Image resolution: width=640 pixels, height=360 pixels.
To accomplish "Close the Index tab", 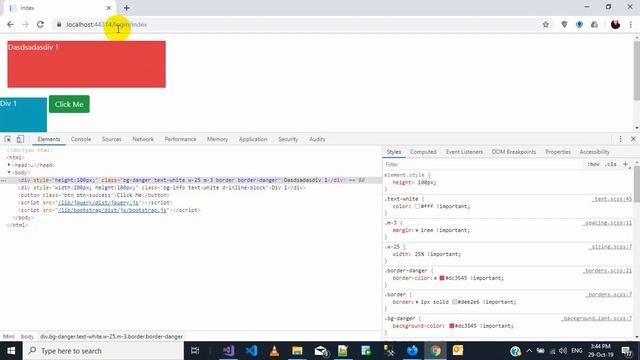I will coord(109,8).
